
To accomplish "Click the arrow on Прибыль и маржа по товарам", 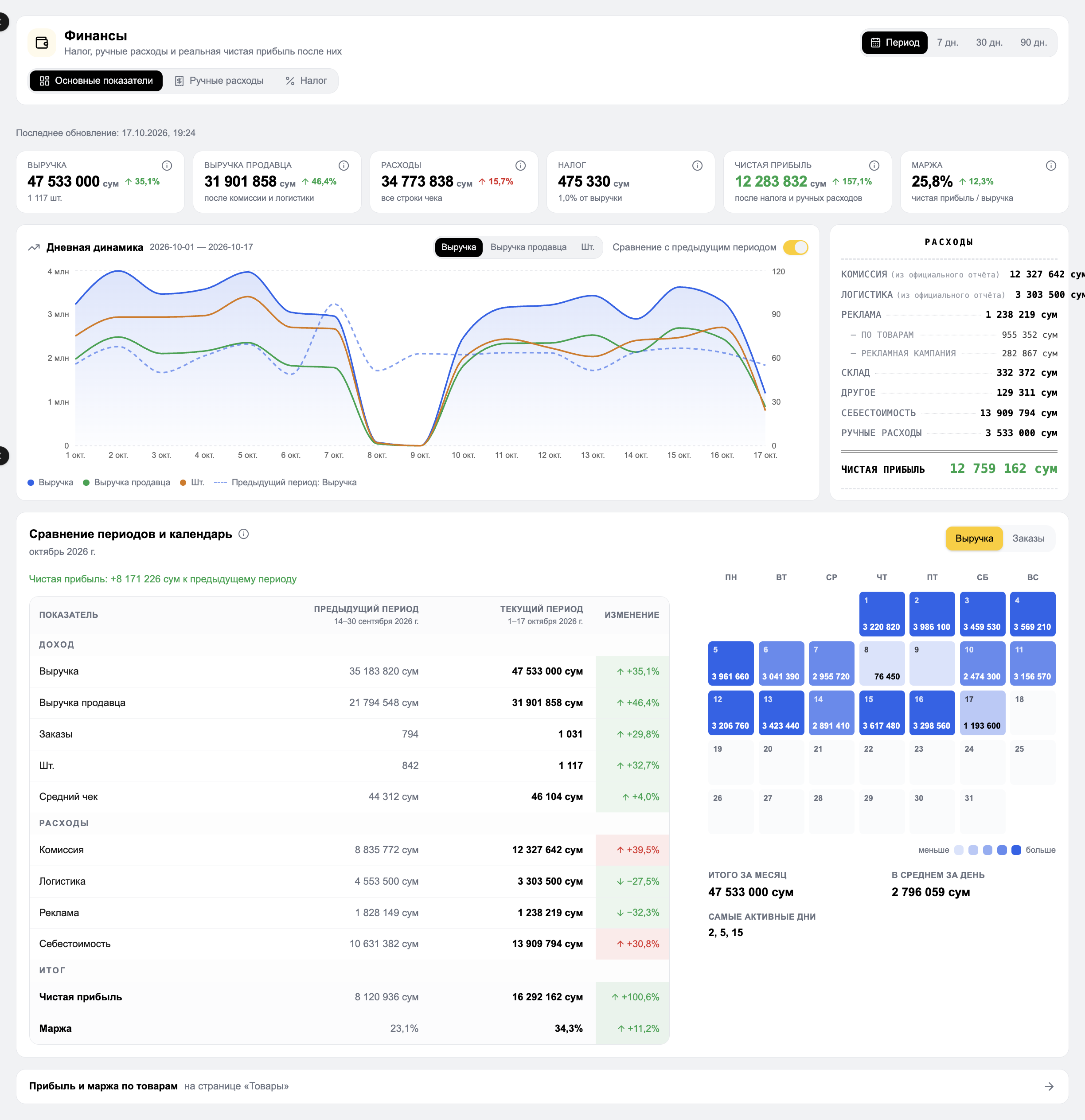I will [x=1049, y=1086].
